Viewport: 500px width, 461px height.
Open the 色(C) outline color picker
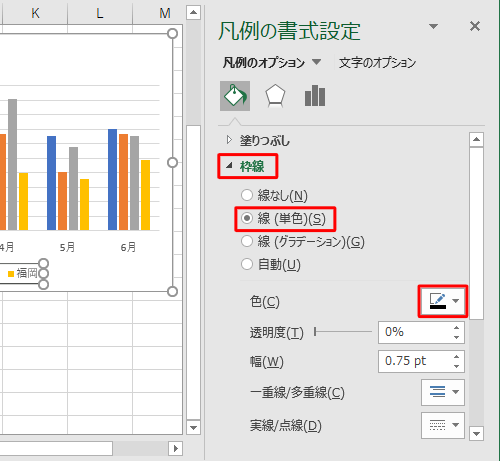443,301
